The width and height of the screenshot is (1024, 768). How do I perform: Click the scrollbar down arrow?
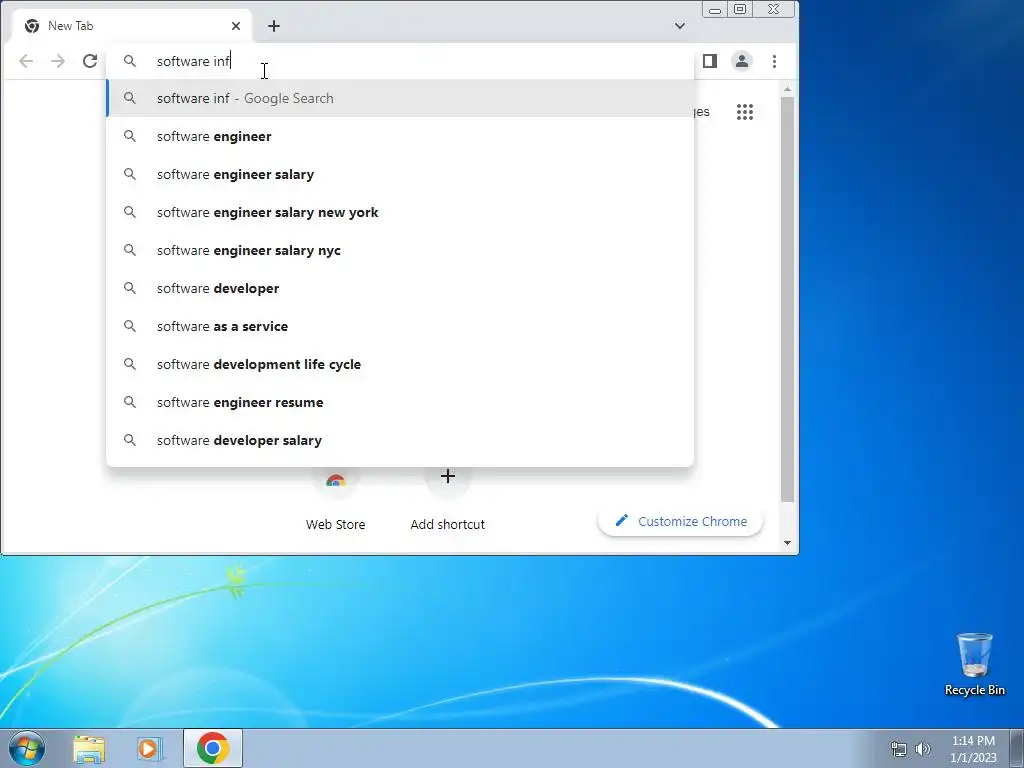[788, 543]
